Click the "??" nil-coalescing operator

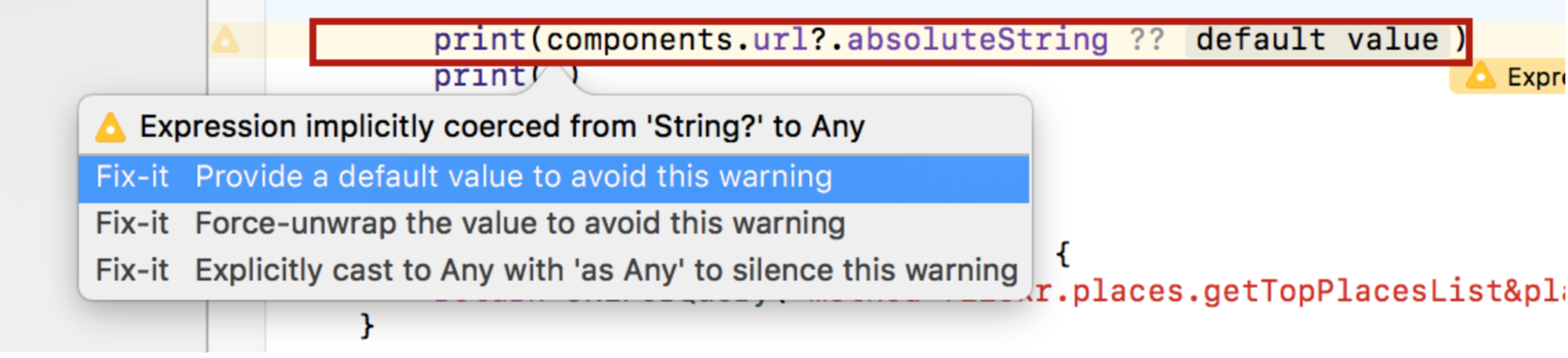1147,39
